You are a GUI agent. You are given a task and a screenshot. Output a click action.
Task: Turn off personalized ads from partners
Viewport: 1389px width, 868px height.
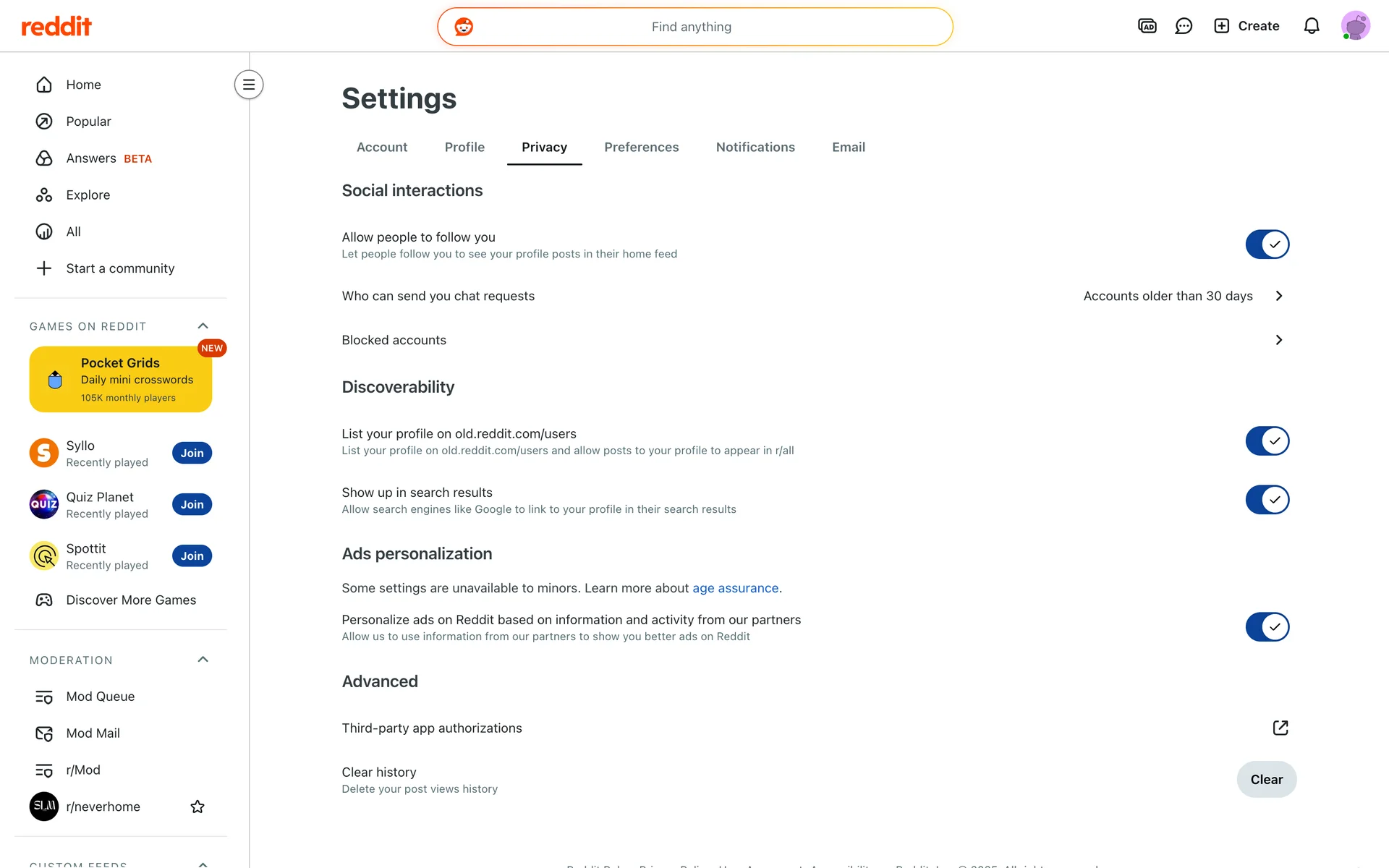pyautogui.click(x=1267, y=627)
